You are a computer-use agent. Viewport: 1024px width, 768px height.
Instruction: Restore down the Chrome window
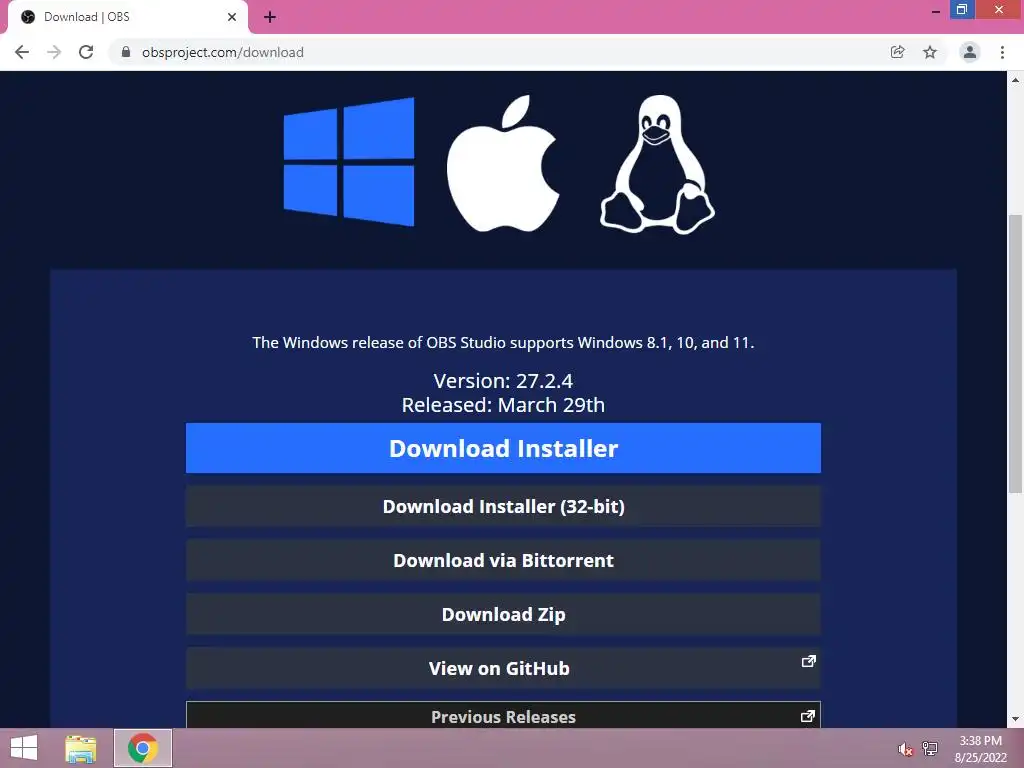click(962, 9)
